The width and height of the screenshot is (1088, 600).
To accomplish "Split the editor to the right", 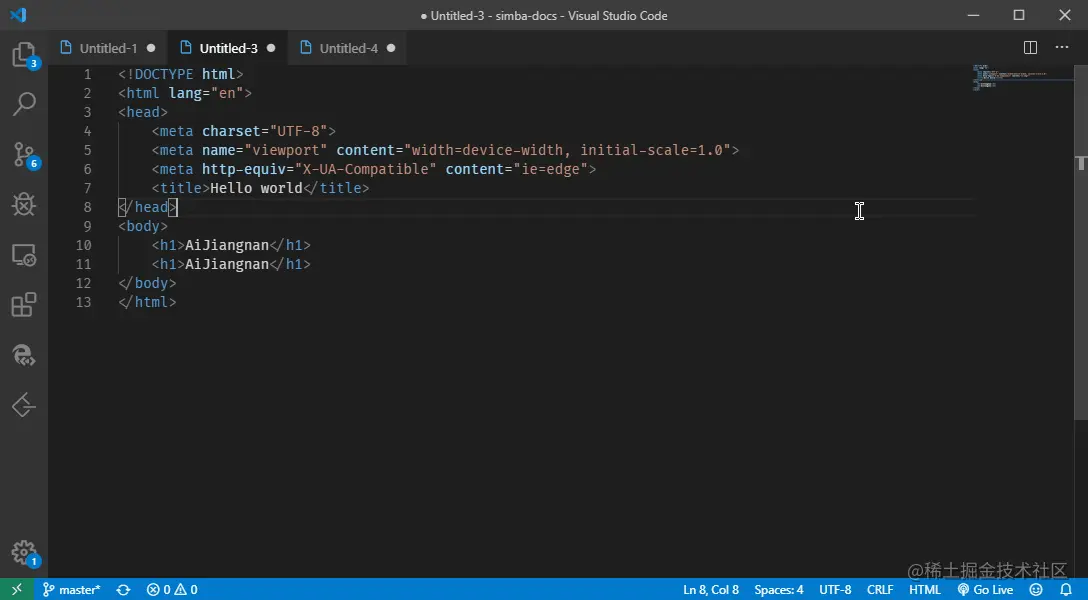I will click(1030, 48).
